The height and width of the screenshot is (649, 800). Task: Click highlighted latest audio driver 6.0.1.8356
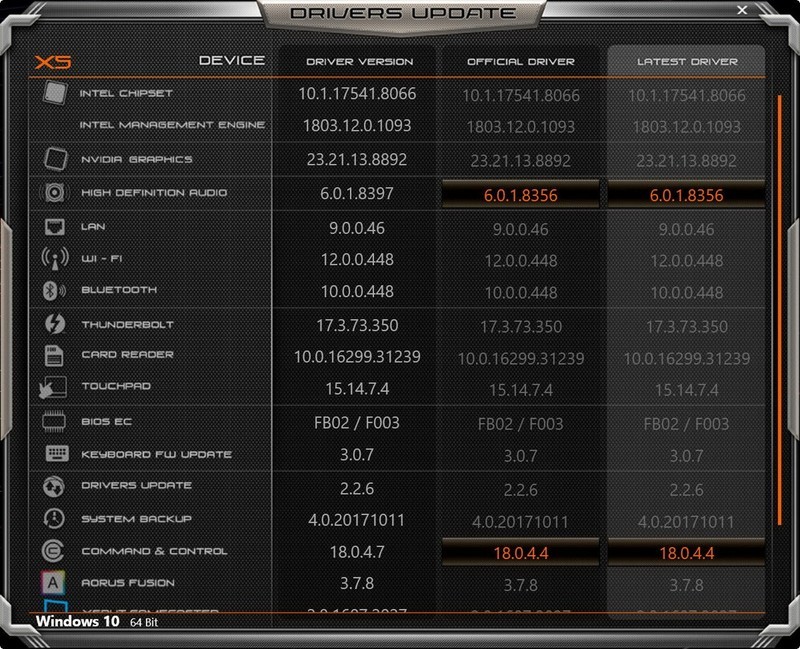tap(686, 195)
